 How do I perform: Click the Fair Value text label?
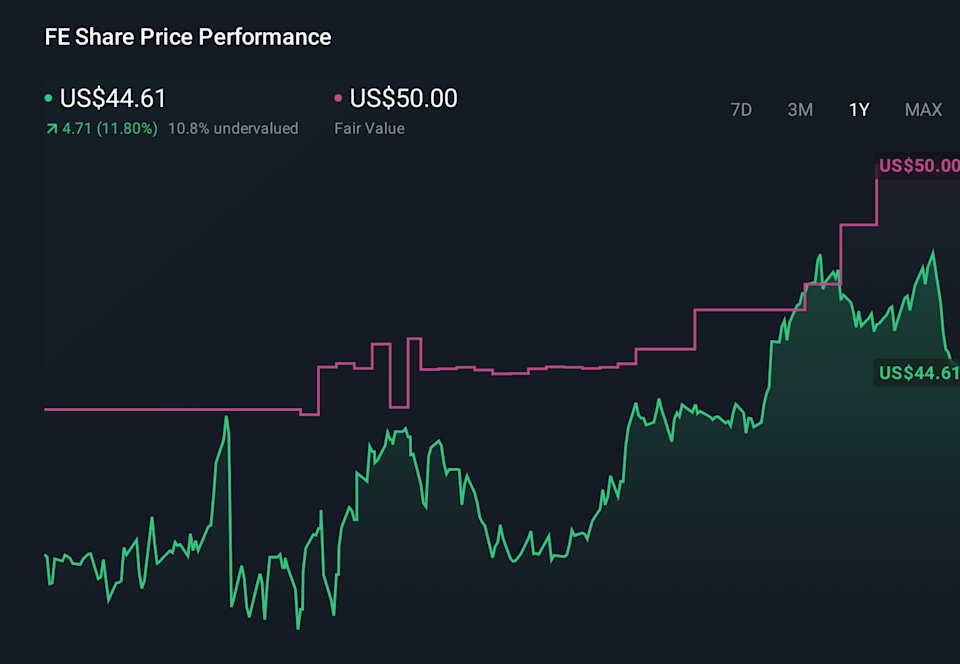(369, 128)
